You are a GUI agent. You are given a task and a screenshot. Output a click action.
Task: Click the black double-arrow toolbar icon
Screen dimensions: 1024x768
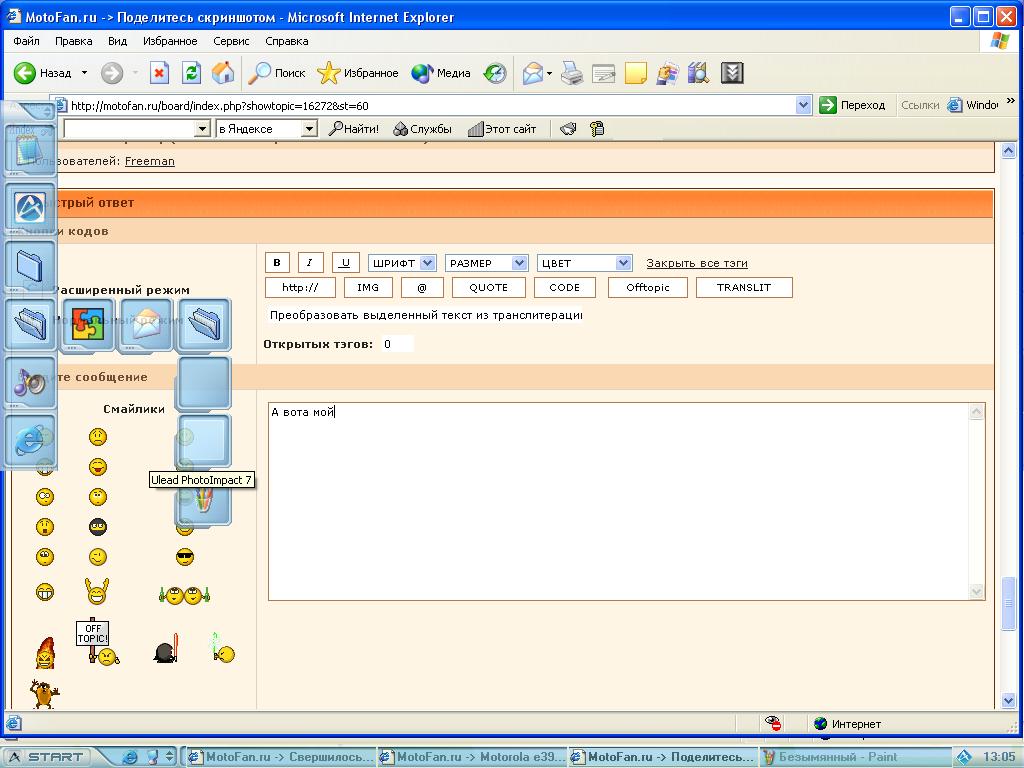(x=732, y=73)
